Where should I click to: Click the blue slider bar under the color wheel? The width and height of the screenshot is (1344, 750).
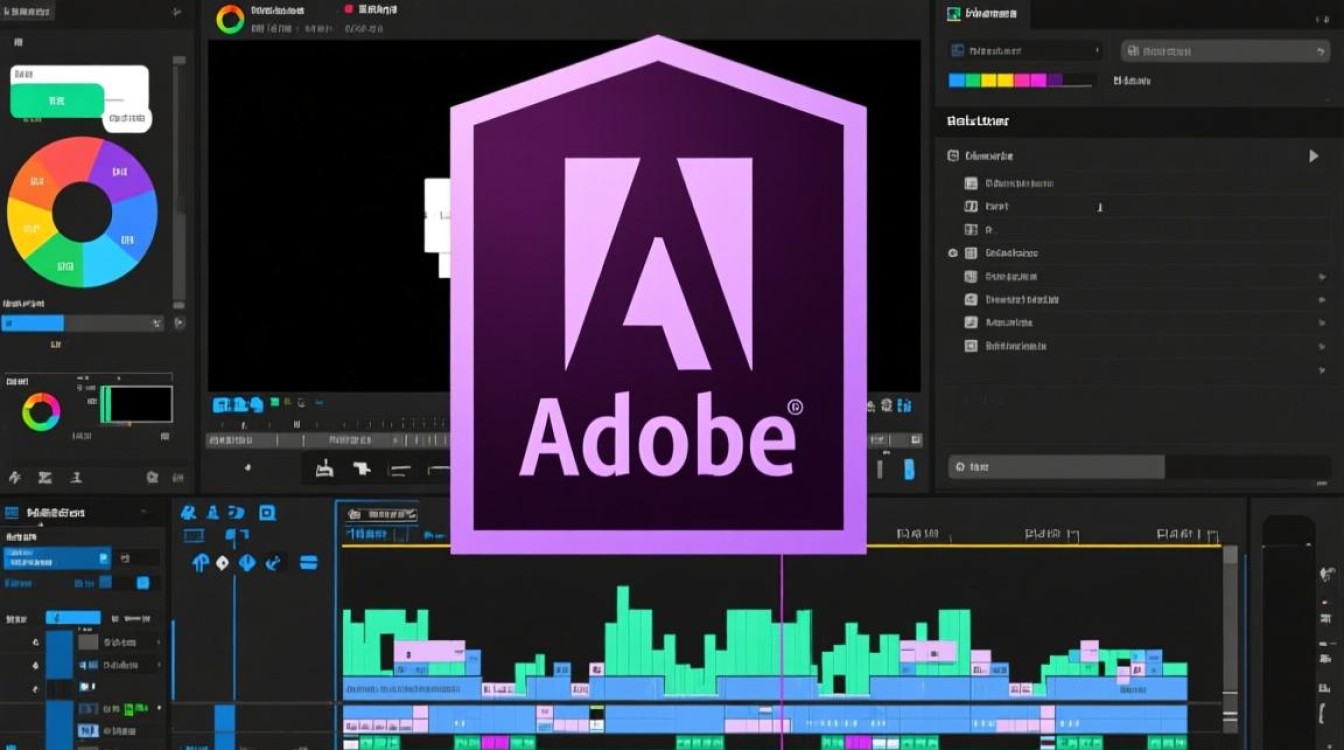32,324
